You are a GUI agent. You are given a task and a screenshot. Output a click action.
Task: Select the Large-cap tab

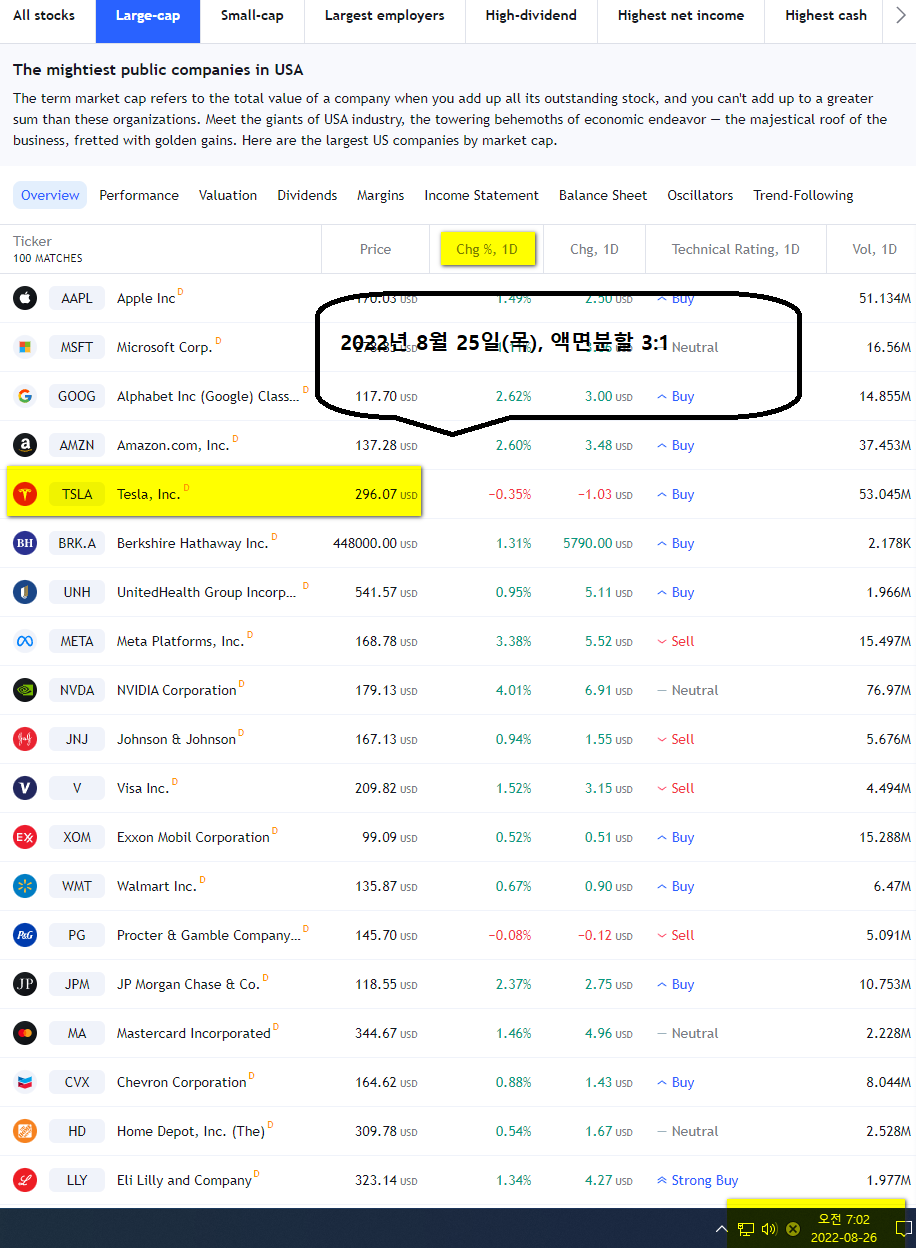pyautogui.click(x=148, y=16)
